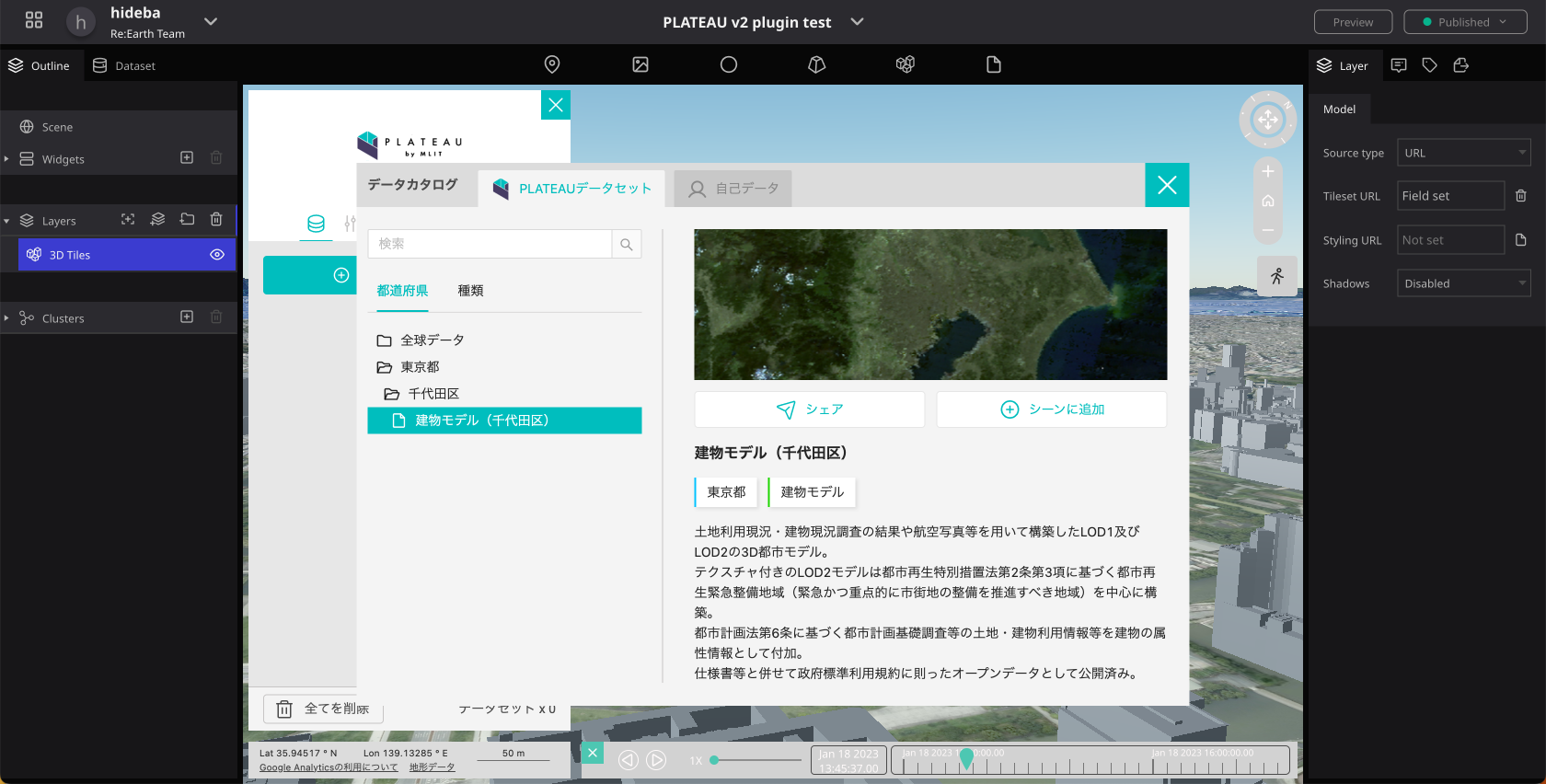Collapse the Layers section
Image resolution: width=1546 pixels, height=784 pixels.
coord(6,221)
